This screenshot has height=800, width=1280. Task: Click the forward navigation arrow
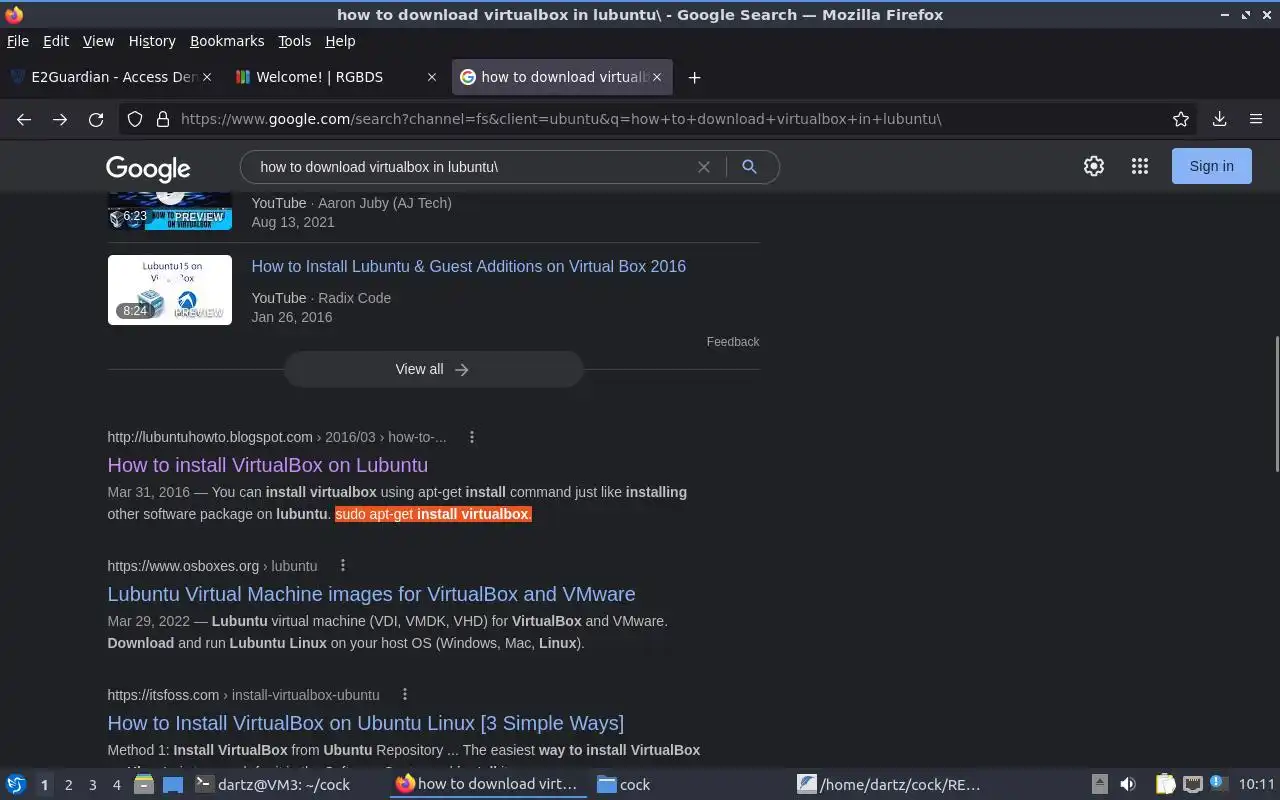(x=60, y=119)
